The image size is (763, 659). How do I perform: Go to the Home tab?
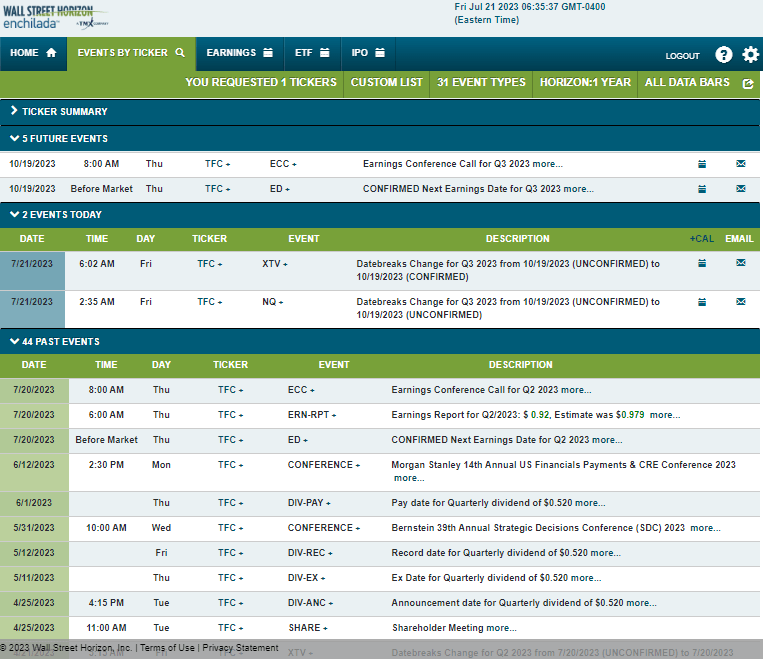[x=34, y=53]
